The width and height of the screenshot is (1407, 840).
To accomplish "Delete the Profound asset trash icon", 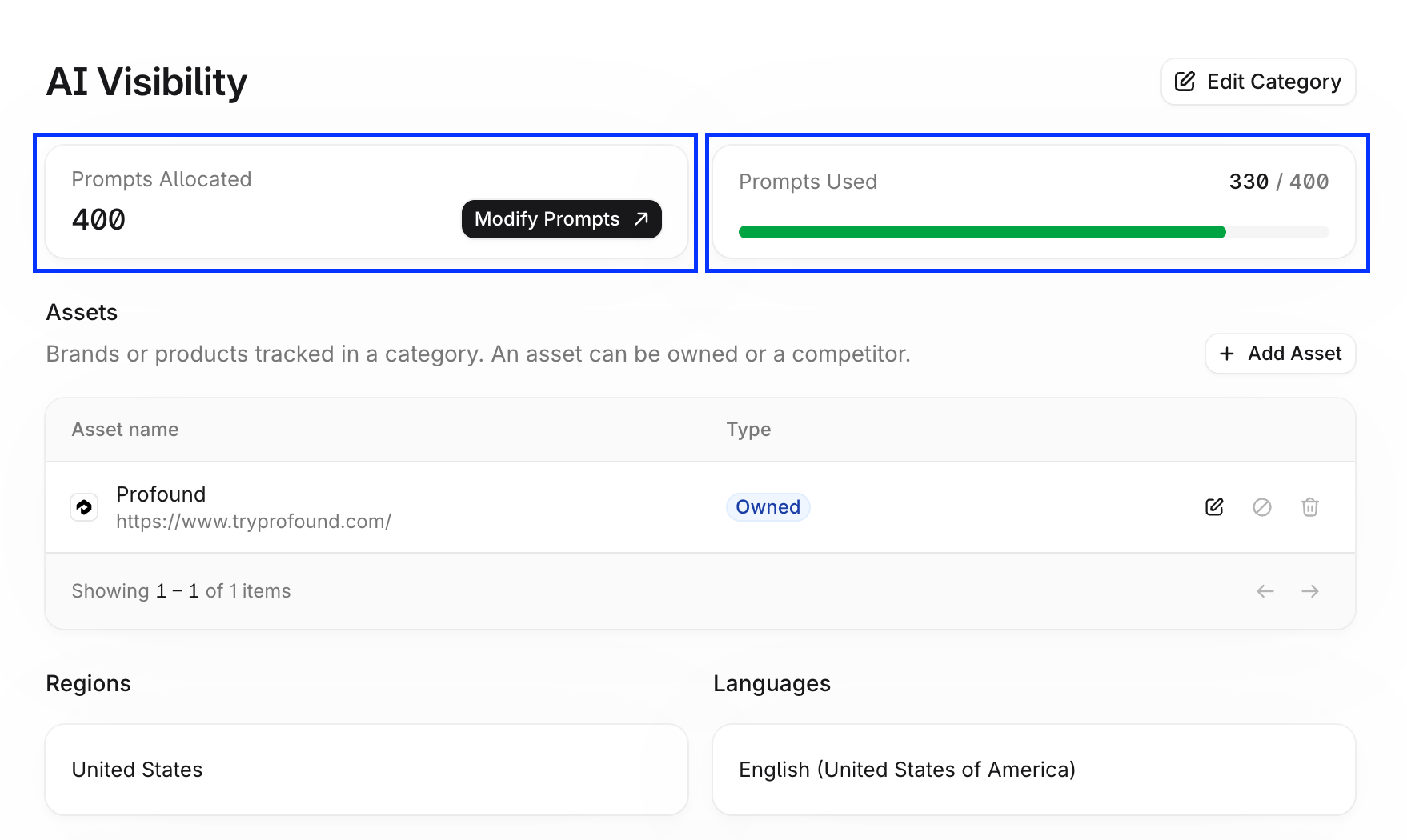I will click(x=1310, y=507).
